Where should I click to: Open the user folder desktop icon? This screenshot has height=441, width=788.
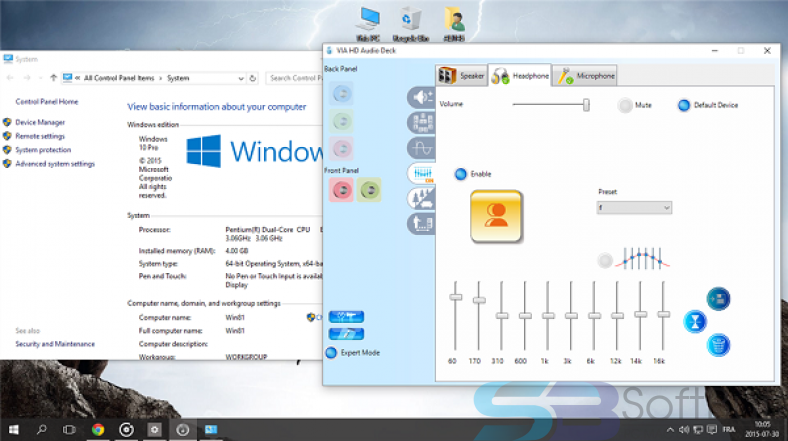click(454, 24)
